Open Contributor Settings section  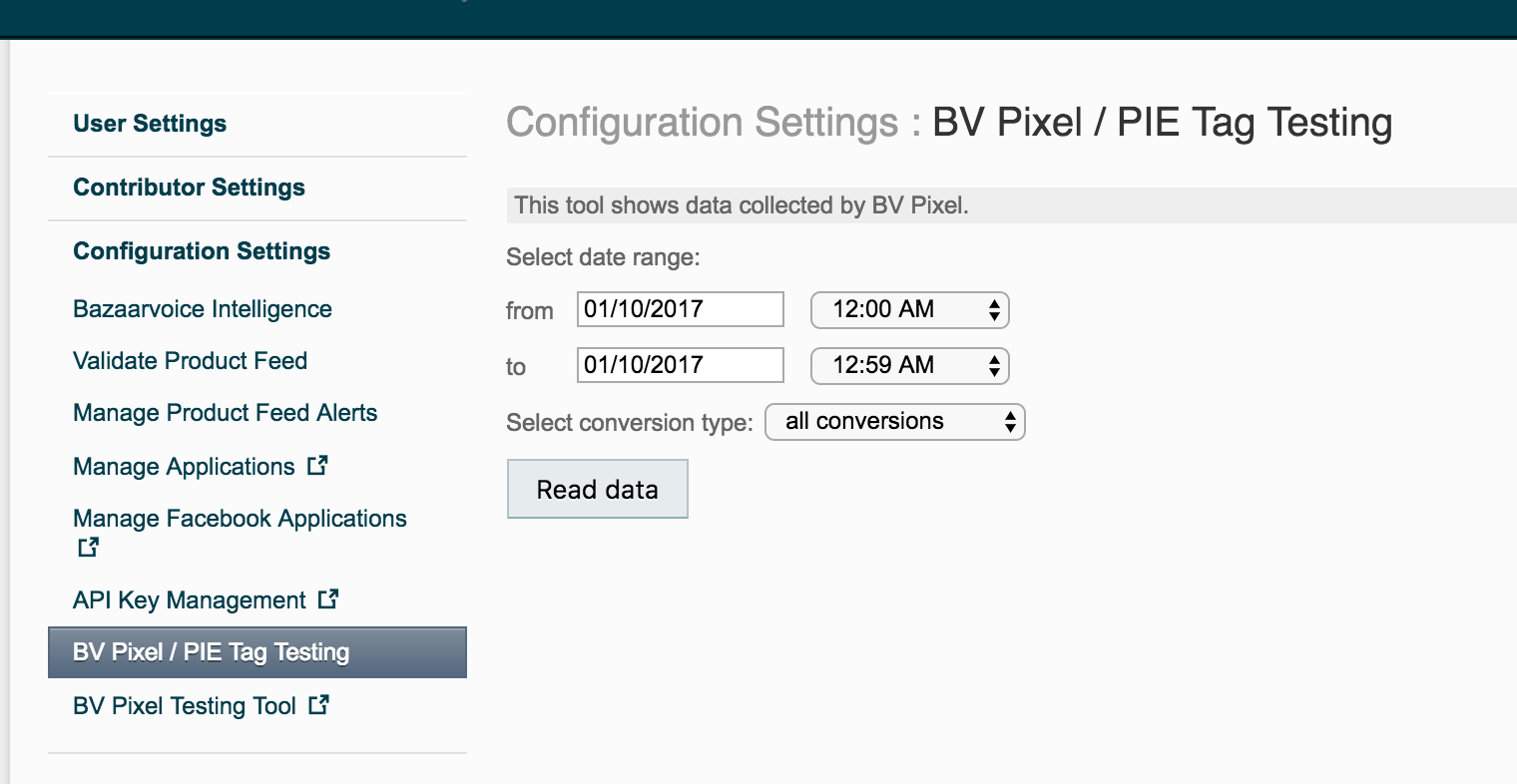(x=190, y=188)
